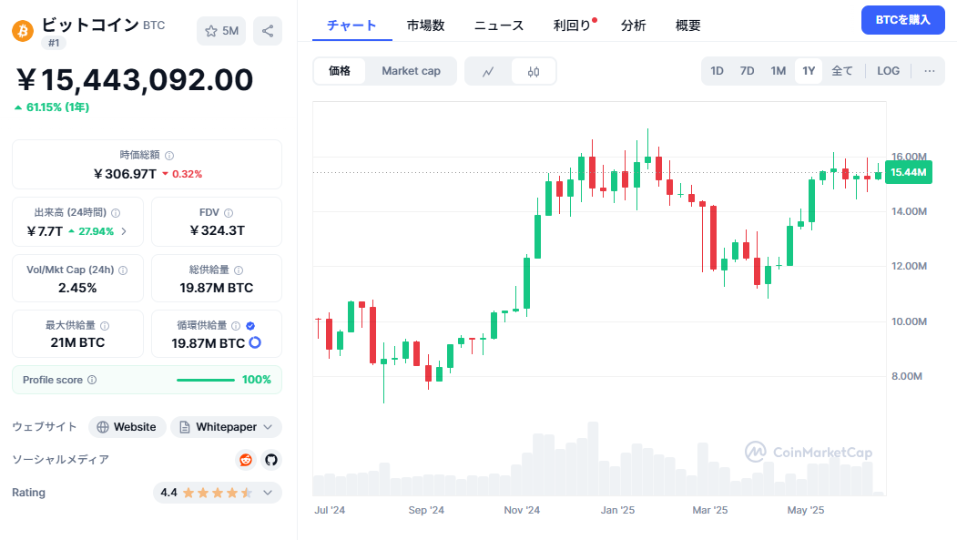Image resolution: width=957 pixels, height=540 pixels.
Task: Set chart range to 全て
Action: click(x=842, y=71)
